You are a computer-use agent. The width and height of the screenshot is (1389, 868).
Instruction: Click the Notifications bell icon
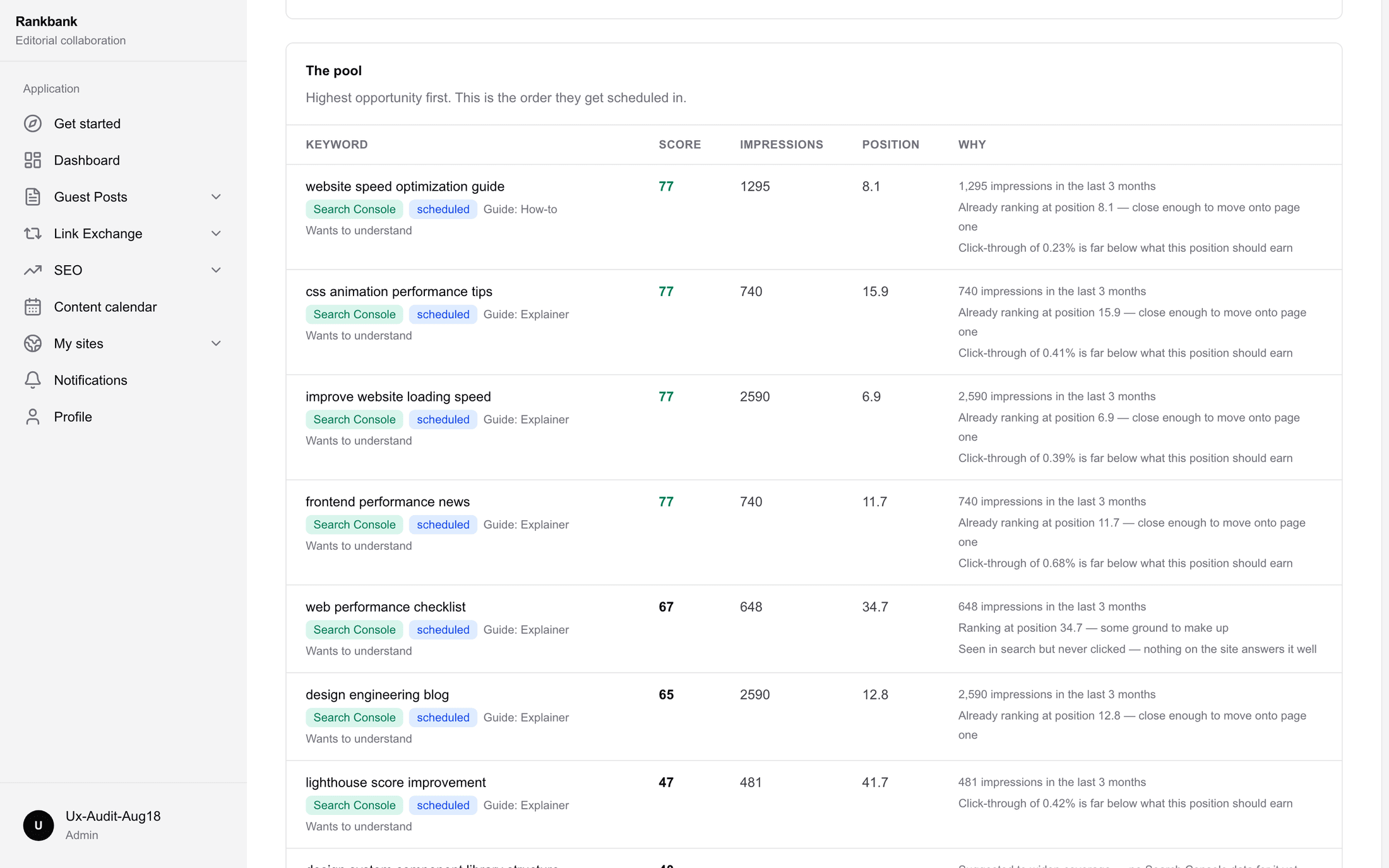pyautogui.click(x=33, y=380)
